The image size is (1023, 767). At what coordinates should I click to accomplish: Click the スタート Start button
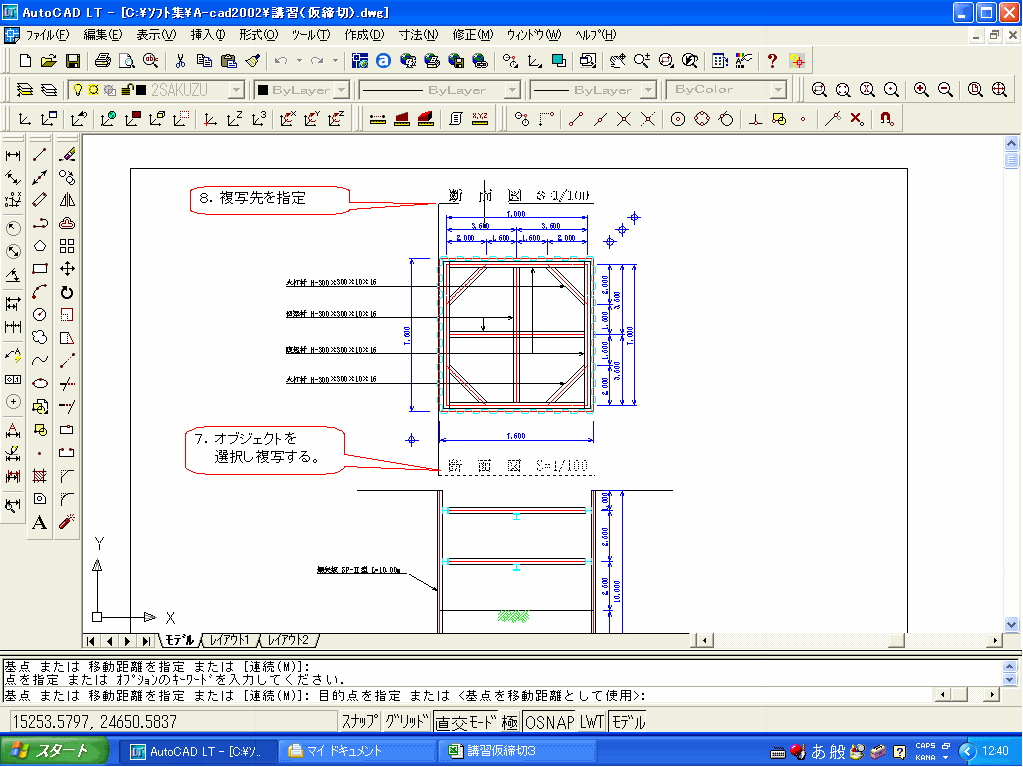[x=54, y=751]
